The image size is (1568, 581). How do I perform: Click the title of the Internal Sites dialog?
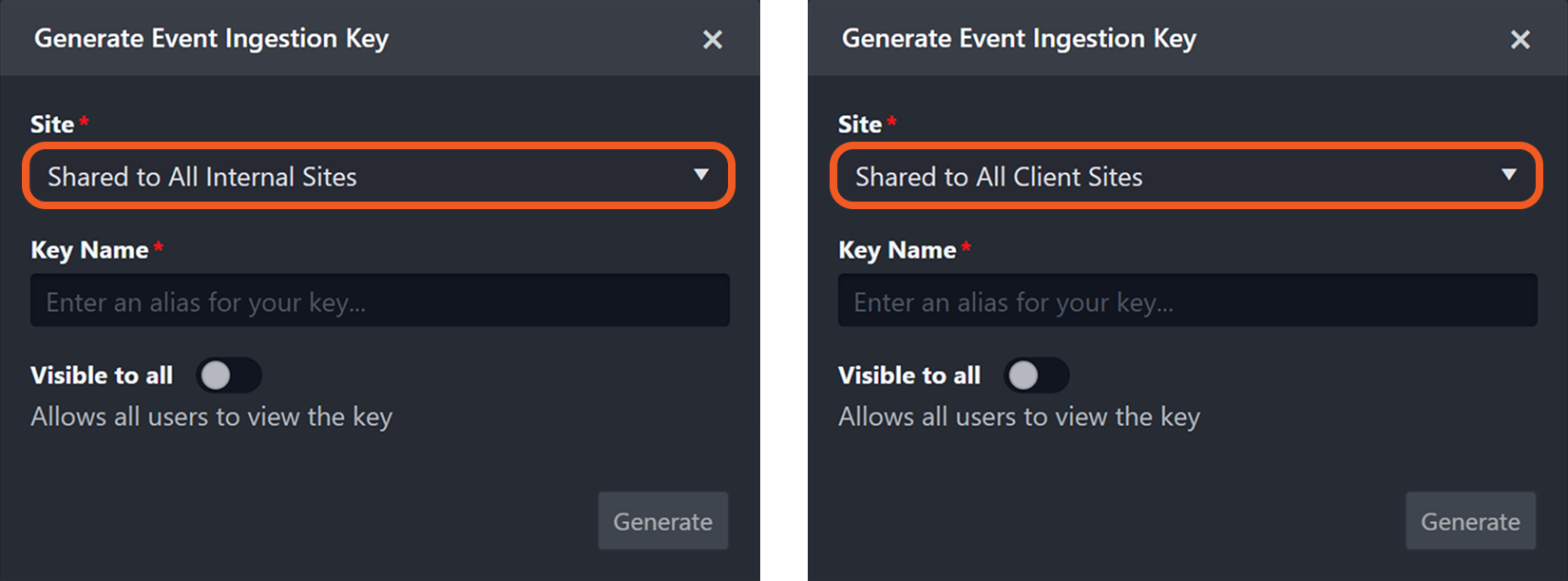coord(211,39)
